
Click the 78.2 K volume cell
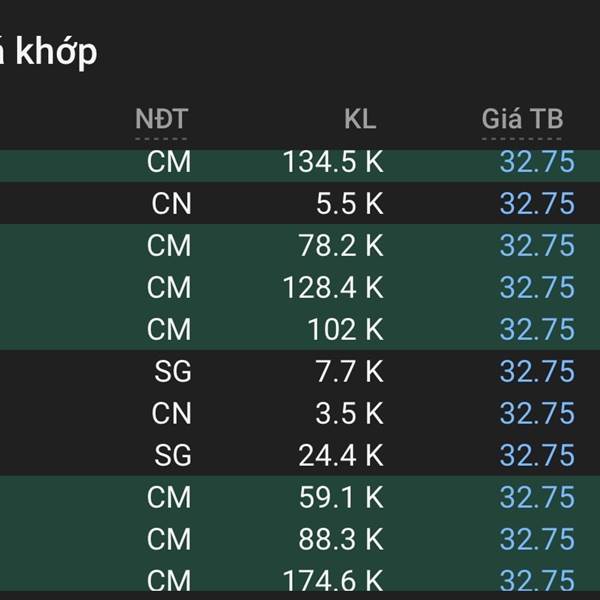[341, 246]
